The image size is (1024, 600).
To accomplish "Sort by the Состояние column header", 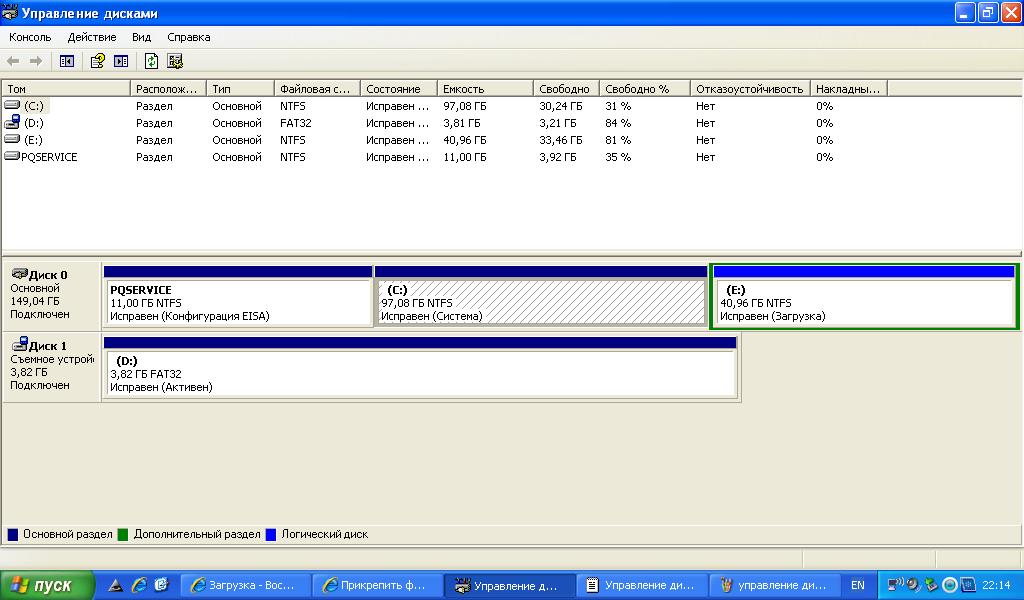I will [x=399, y=89].
